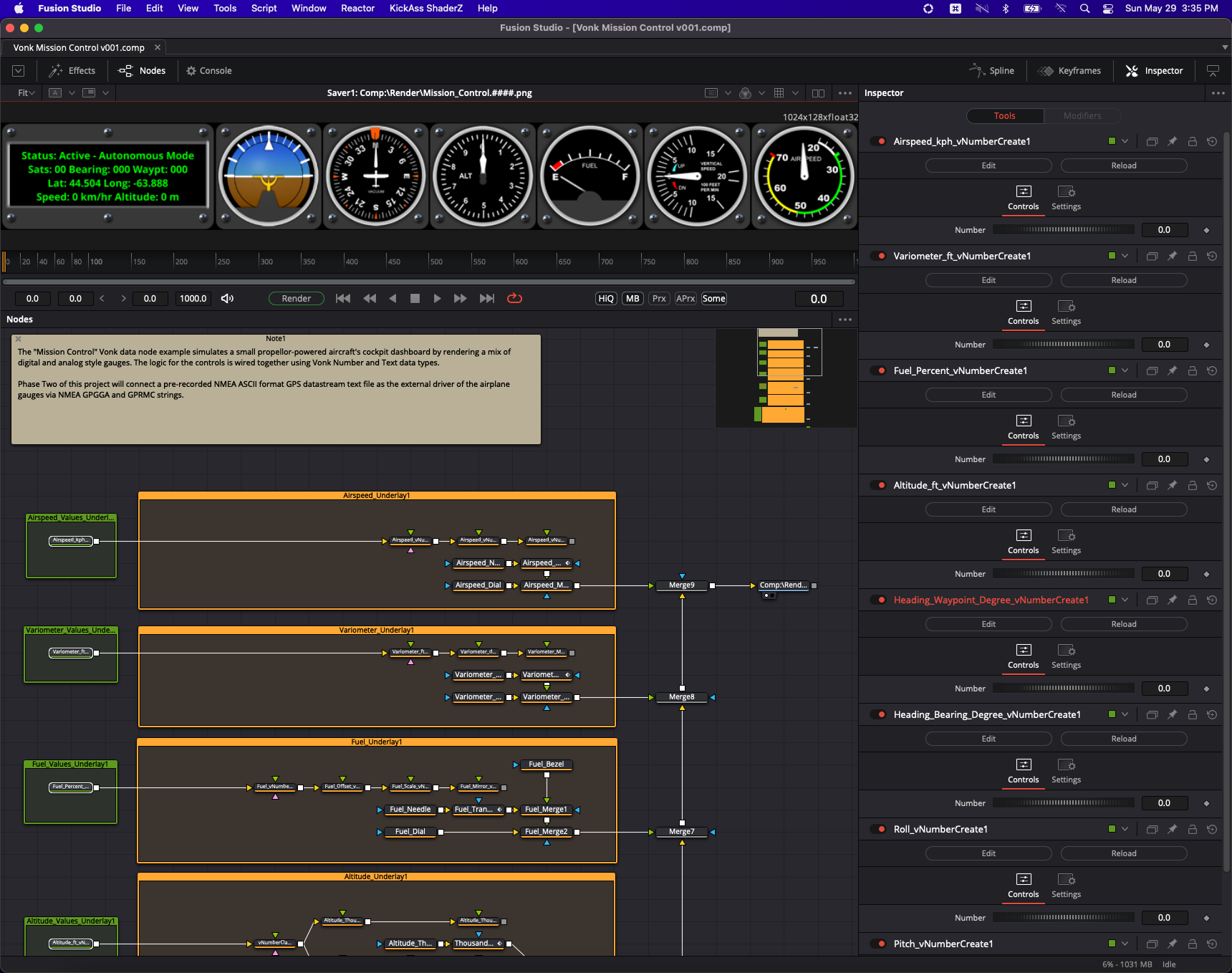Open Settings tab of Roll_vNumberCreate1
Viewport: 1232px width, 973px height.
pyautogui.click(x=1066, y=886)
